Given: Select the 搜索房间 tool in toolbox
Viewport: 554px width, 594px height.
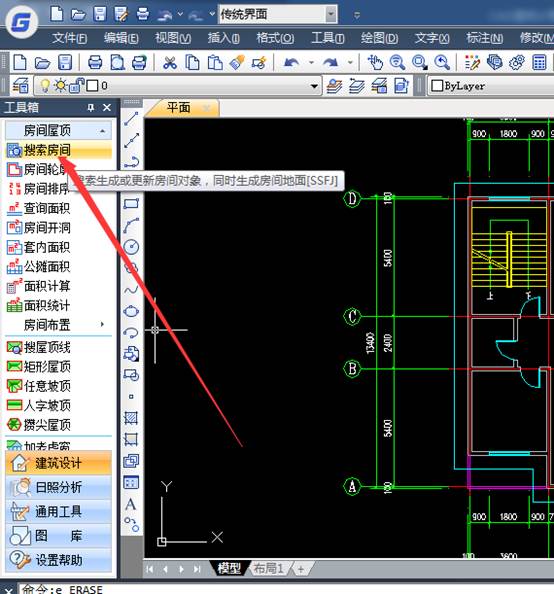Looking at the screenshot, I should tap(59, 150).
